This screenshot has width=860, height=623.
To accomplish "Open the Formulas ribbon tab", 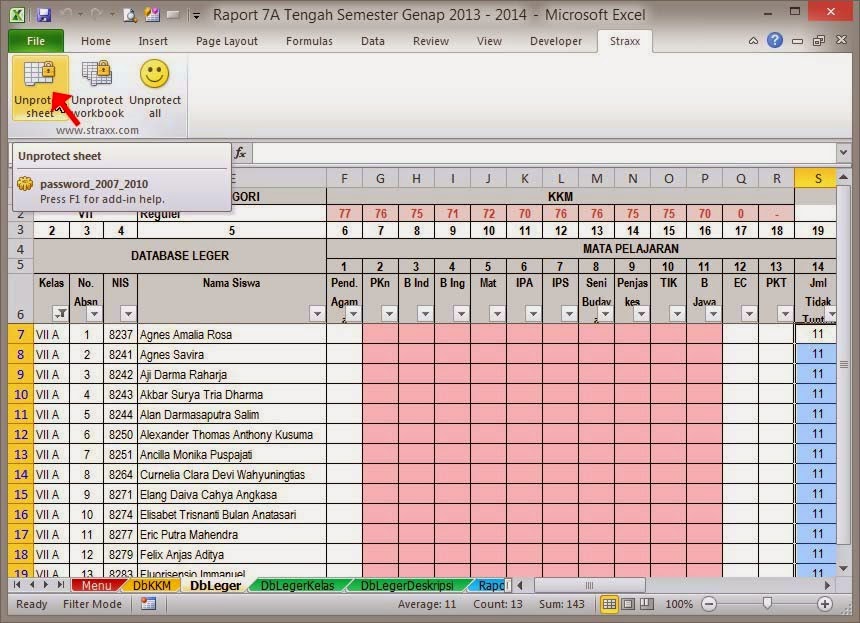I will 308,41.
